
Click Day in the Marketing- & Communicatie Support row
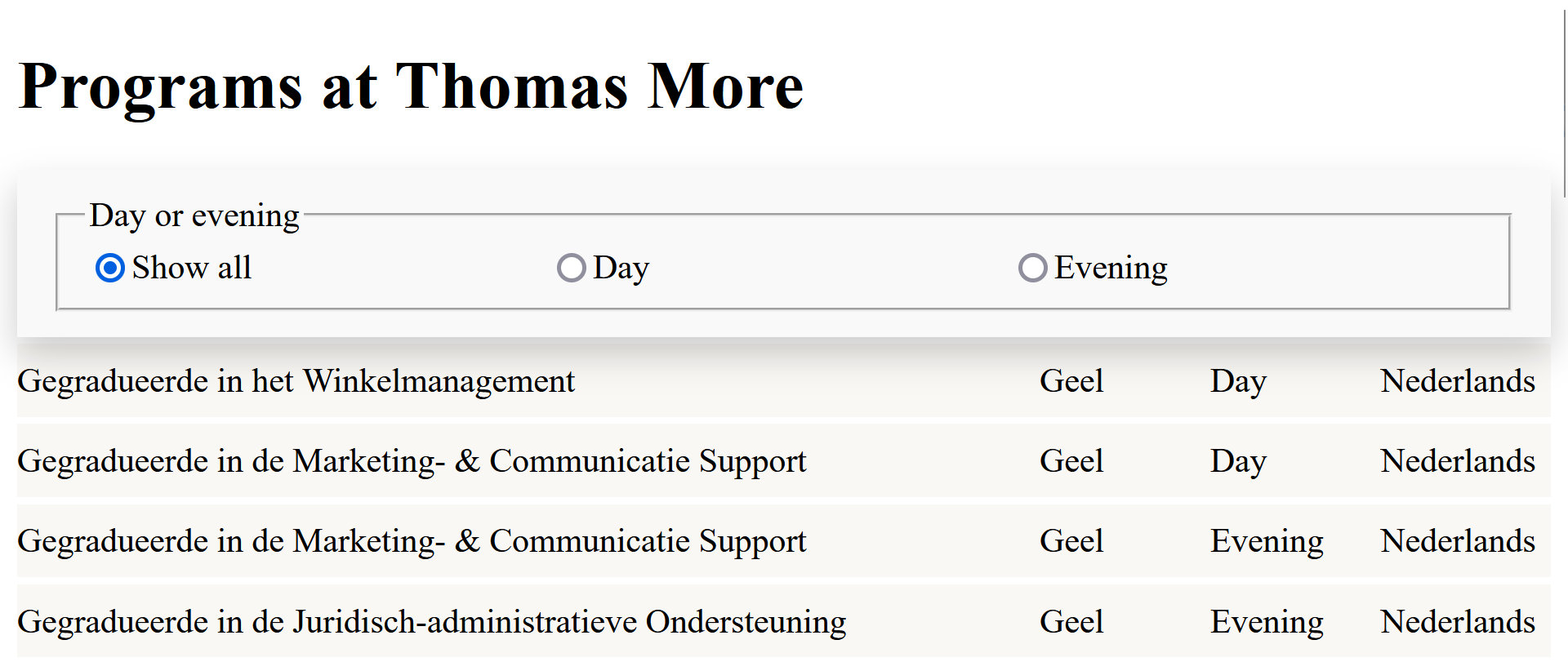1238,461
